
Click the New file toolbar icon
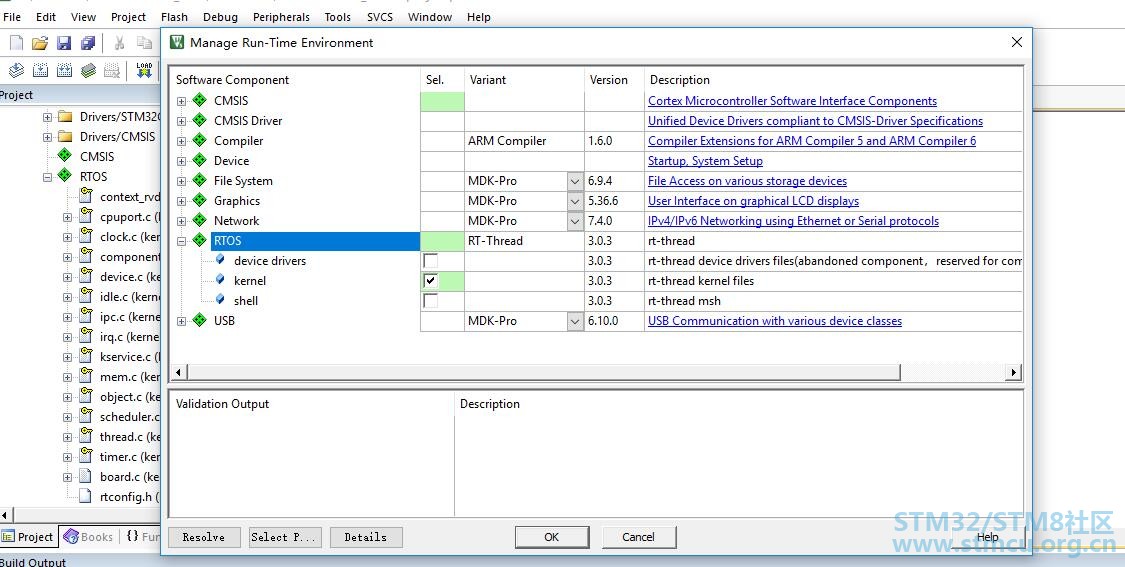click(x=17, y=43)
